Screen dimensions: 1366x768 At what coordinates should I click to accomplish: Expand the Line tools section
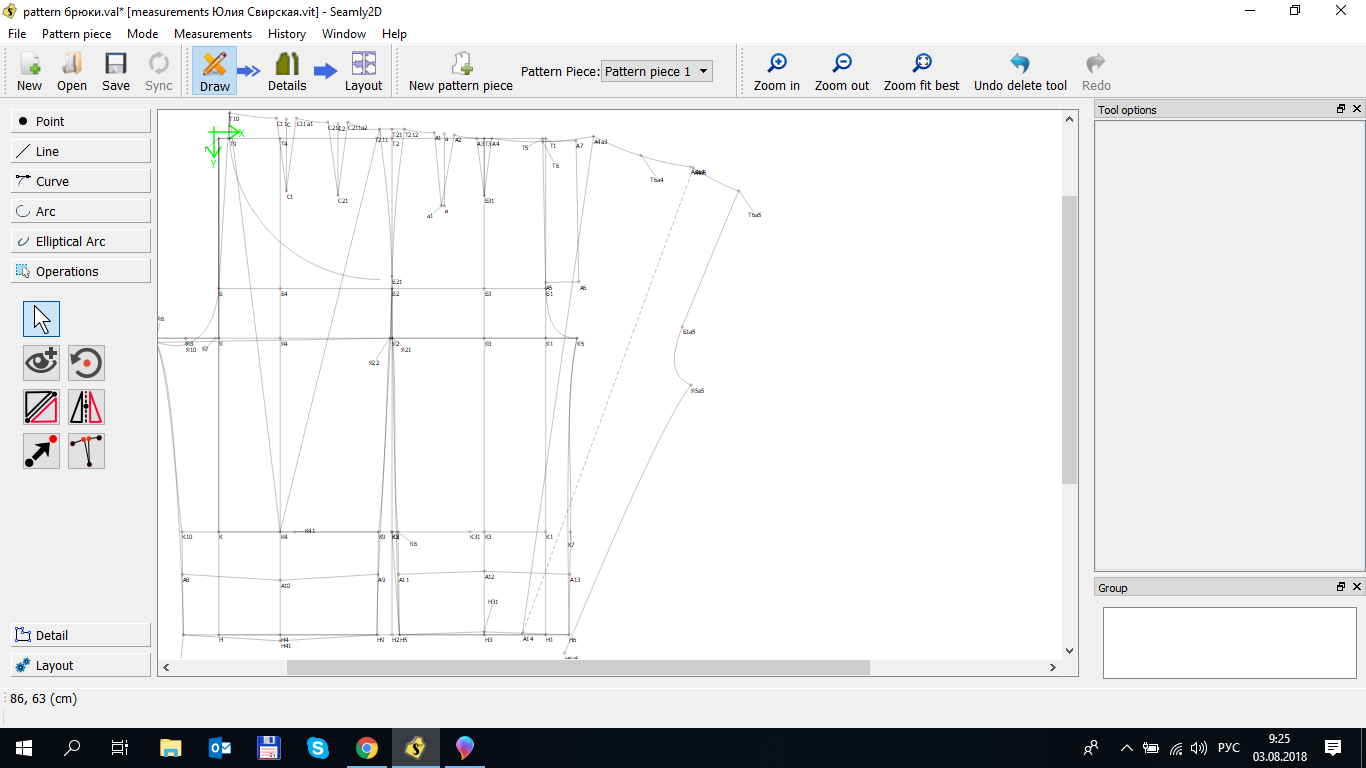[81, 151]
